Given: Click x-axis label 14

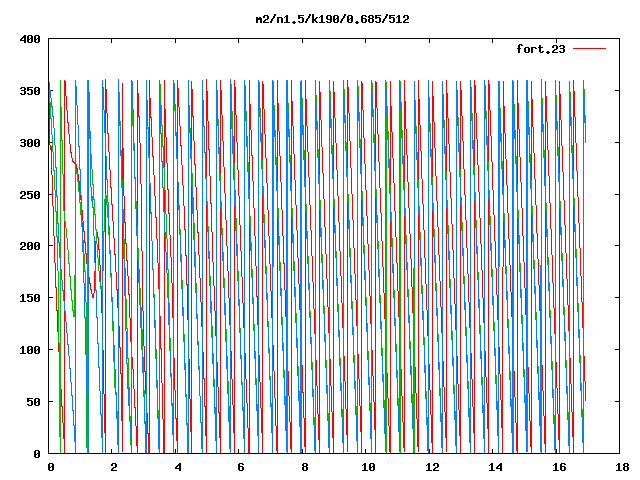Looking at the screenshot, I should 496,467.
